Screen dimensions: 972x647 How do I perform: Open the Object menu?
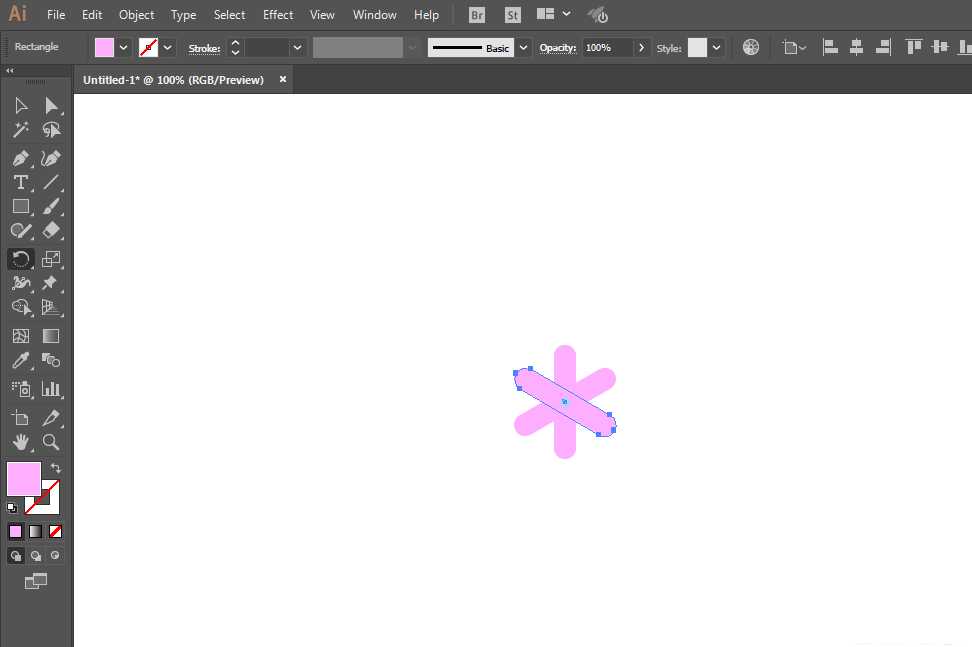tap(136, 14)
